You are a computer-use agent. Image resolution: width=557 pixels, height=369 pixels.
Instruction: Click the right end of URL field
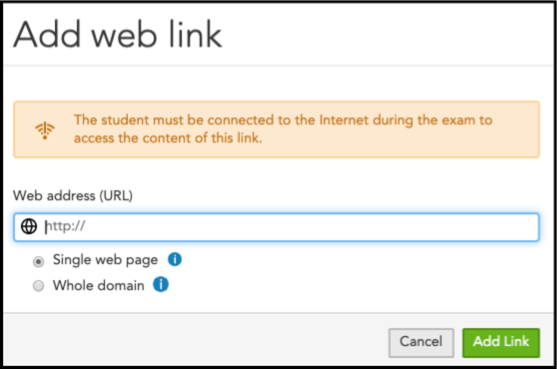click(x=526, y=227)
